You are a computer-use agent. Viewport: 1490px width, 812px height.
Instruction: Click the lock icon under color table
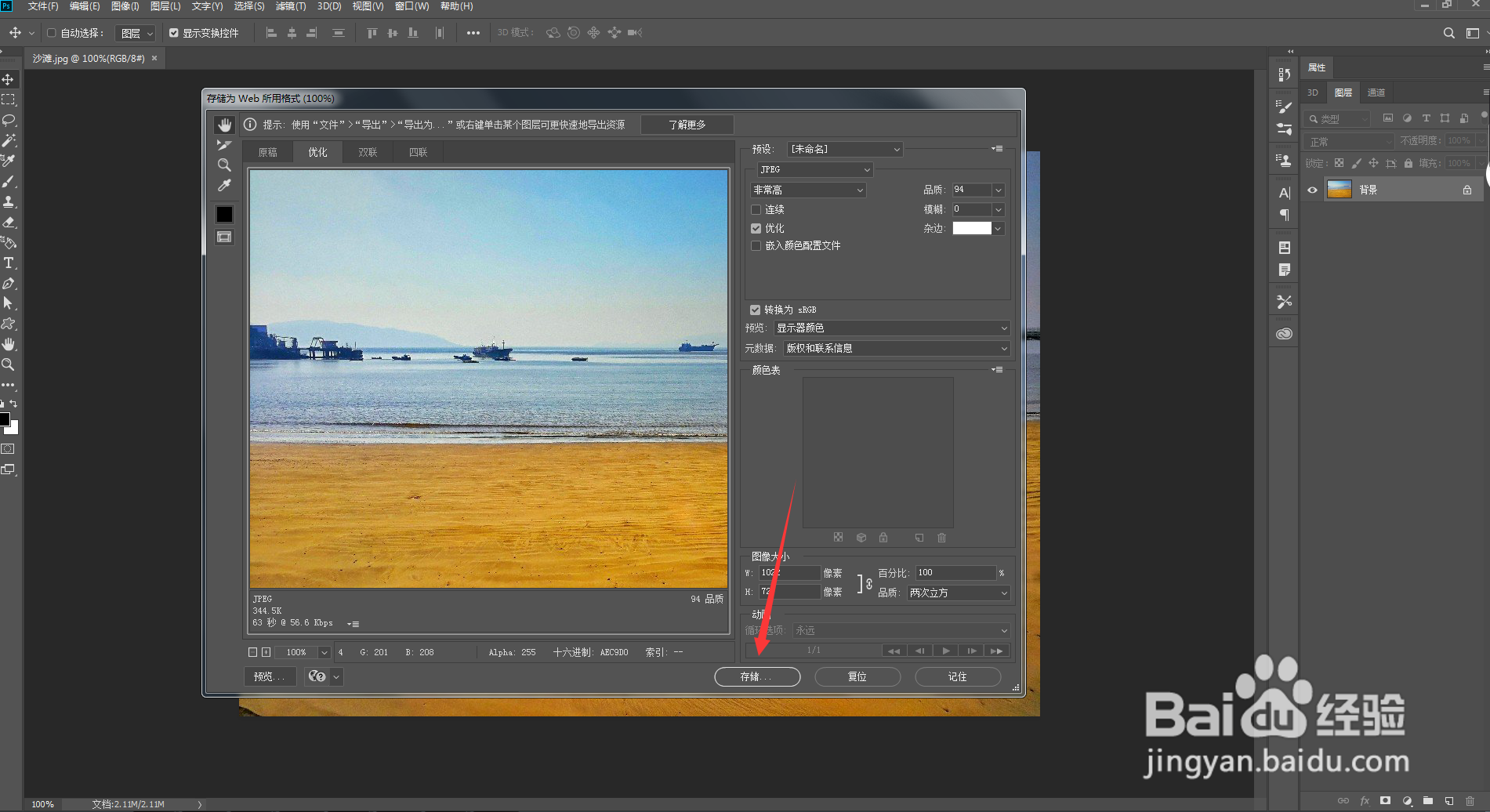click(883, 538)
